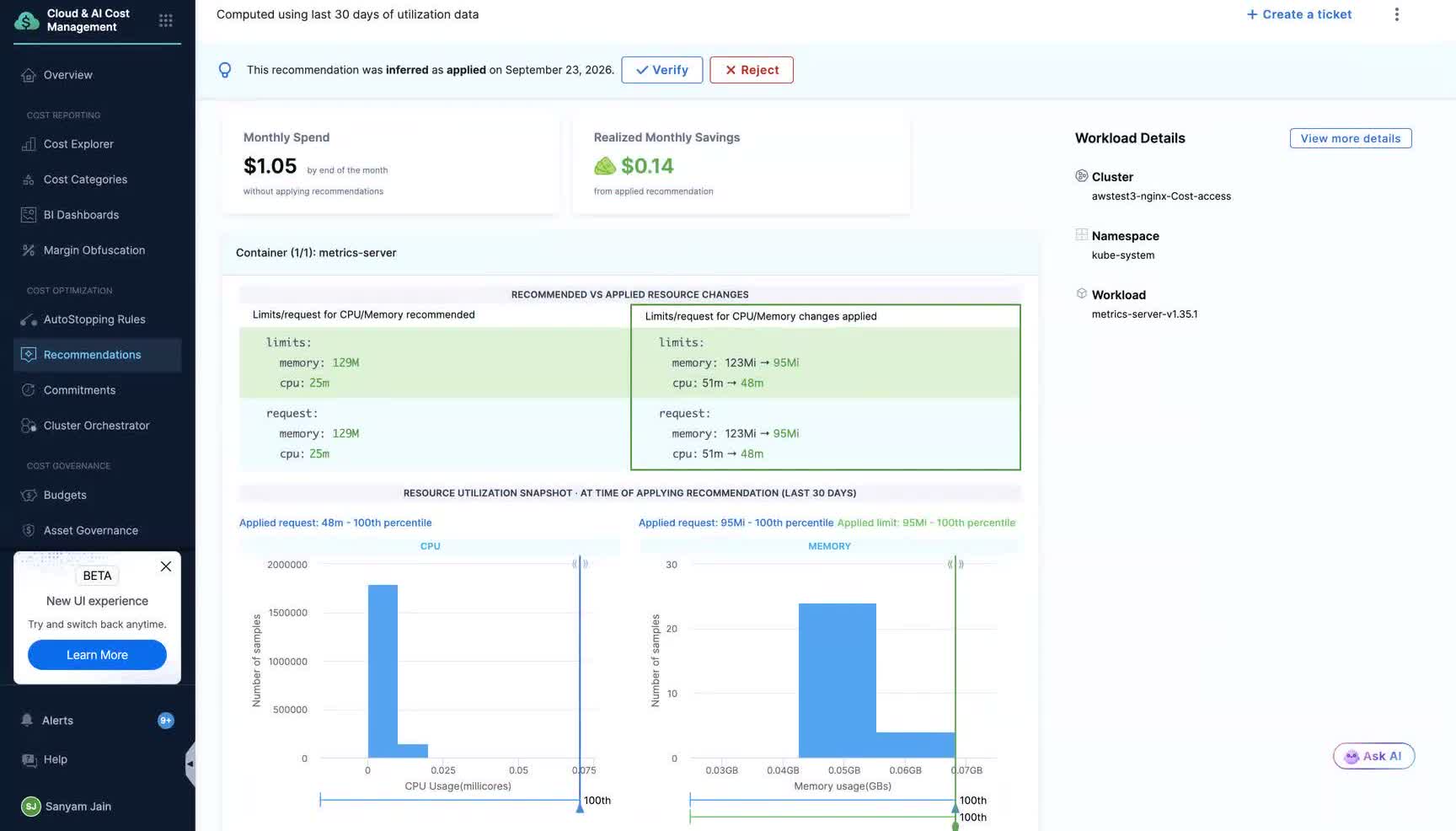The width and height of the screenshot is (1456, 831).
Task: Click the Cloud & AI Cost Management logo
Action: point(27,20)
